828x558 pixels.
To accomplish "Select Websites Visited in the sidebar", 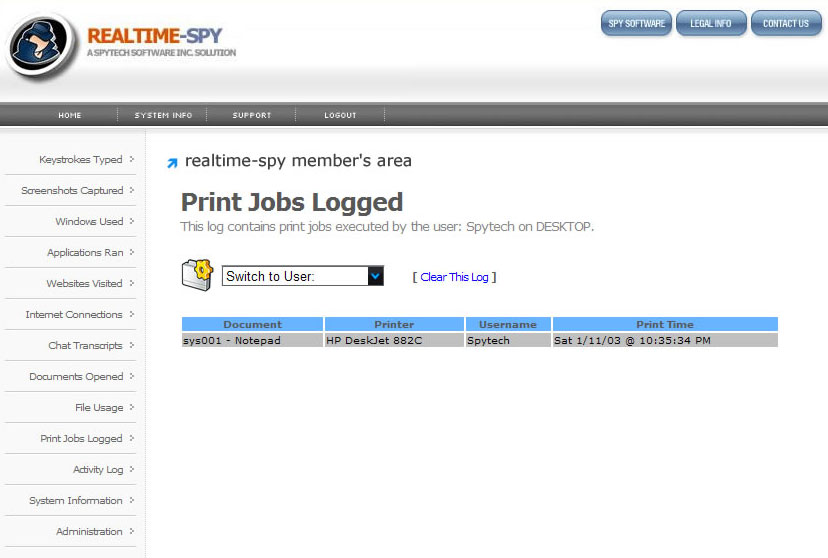I will [84, 283].
